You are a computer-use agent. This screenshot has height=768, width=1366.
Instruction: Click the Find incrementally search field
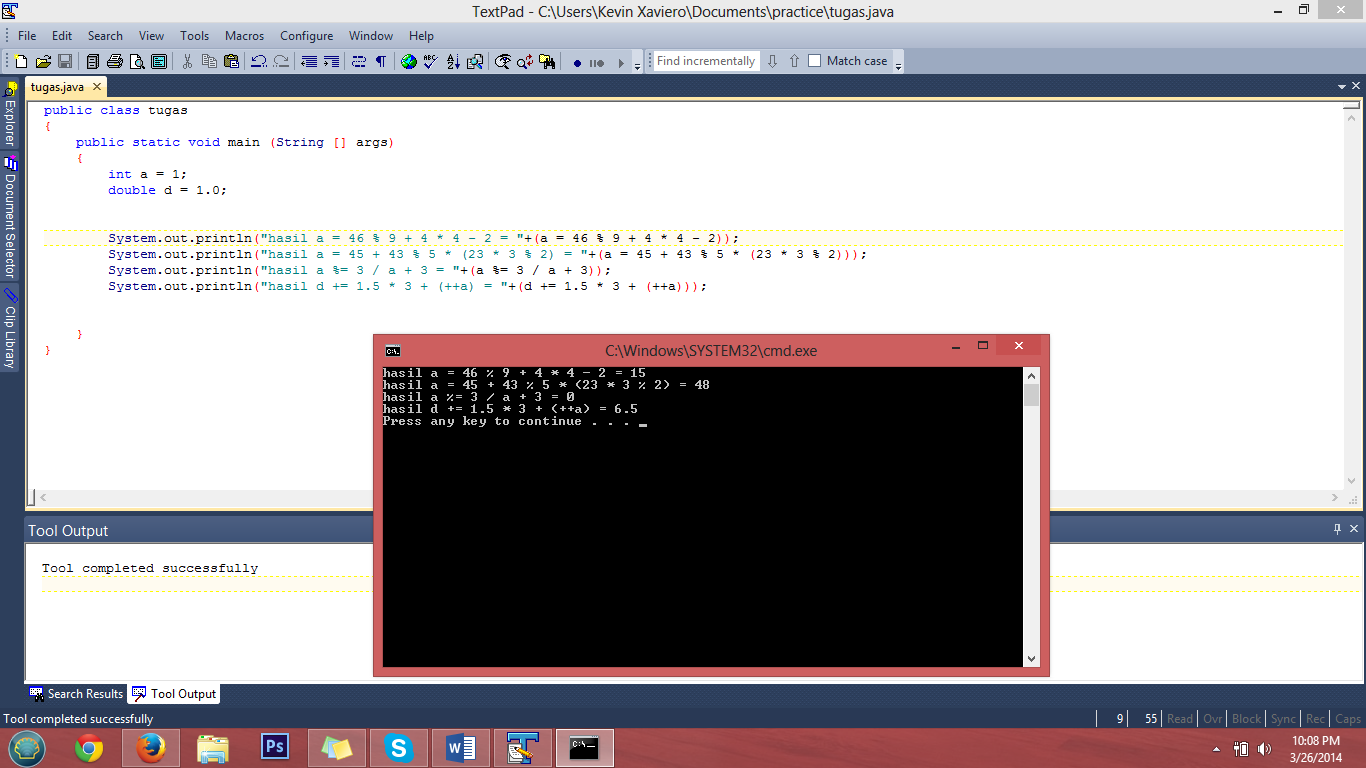point(707,61)
